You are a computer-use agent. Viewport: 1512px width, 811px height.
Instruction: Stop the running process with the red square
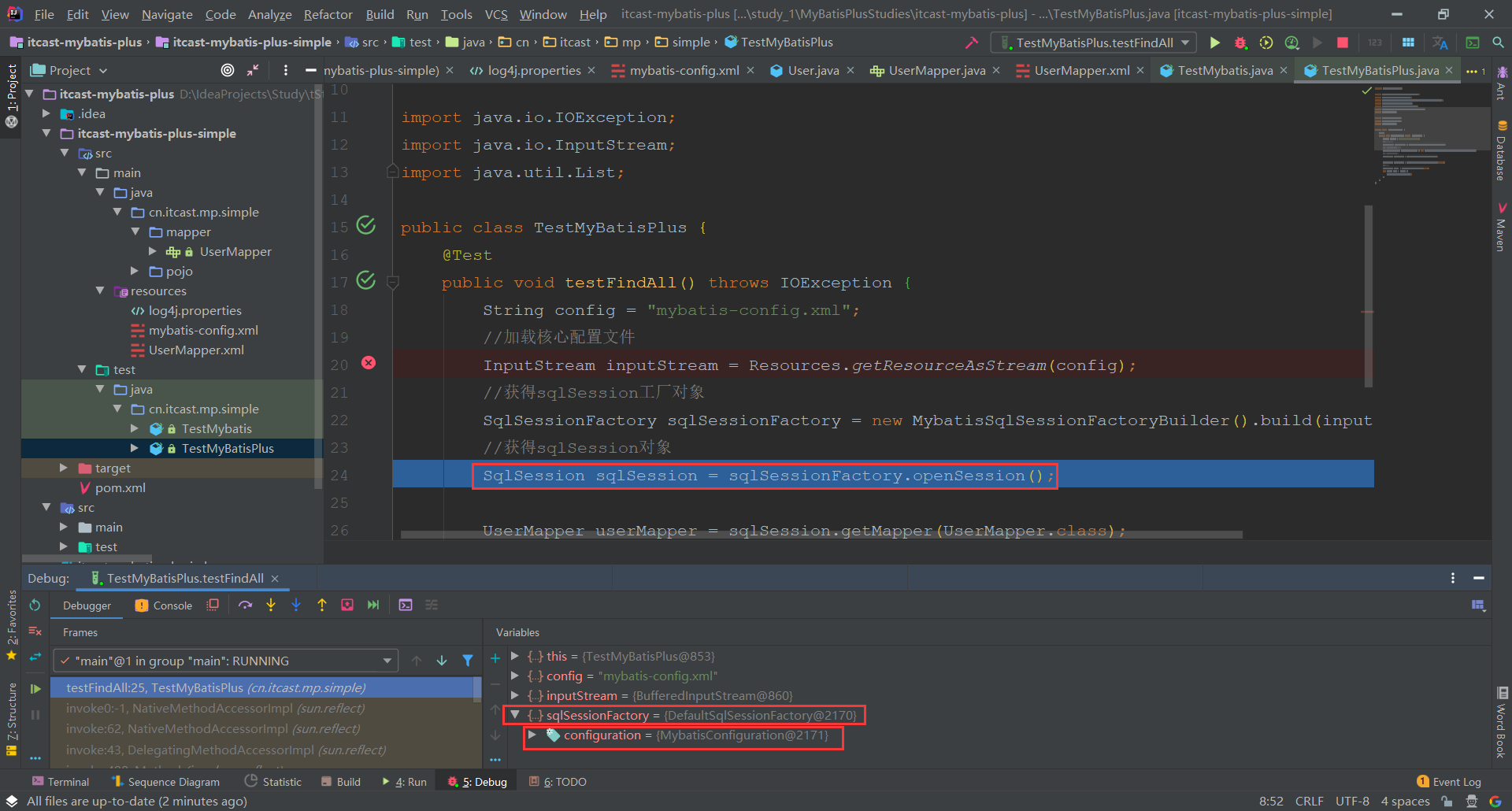(1343, 43)
